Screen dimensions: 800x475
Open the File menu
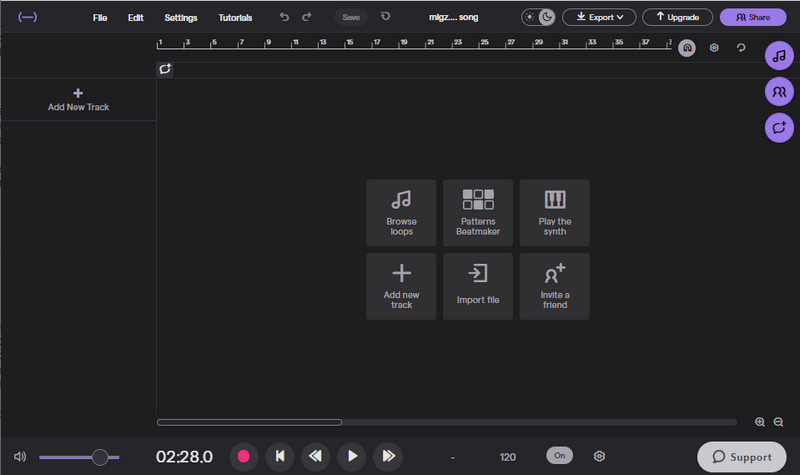100,17
